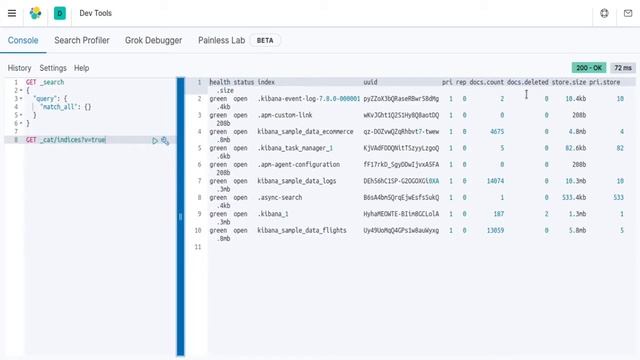Place cursor on GET _cat/indices?v=true line
The image size is (640, 360).
click(x=66, y=140)
